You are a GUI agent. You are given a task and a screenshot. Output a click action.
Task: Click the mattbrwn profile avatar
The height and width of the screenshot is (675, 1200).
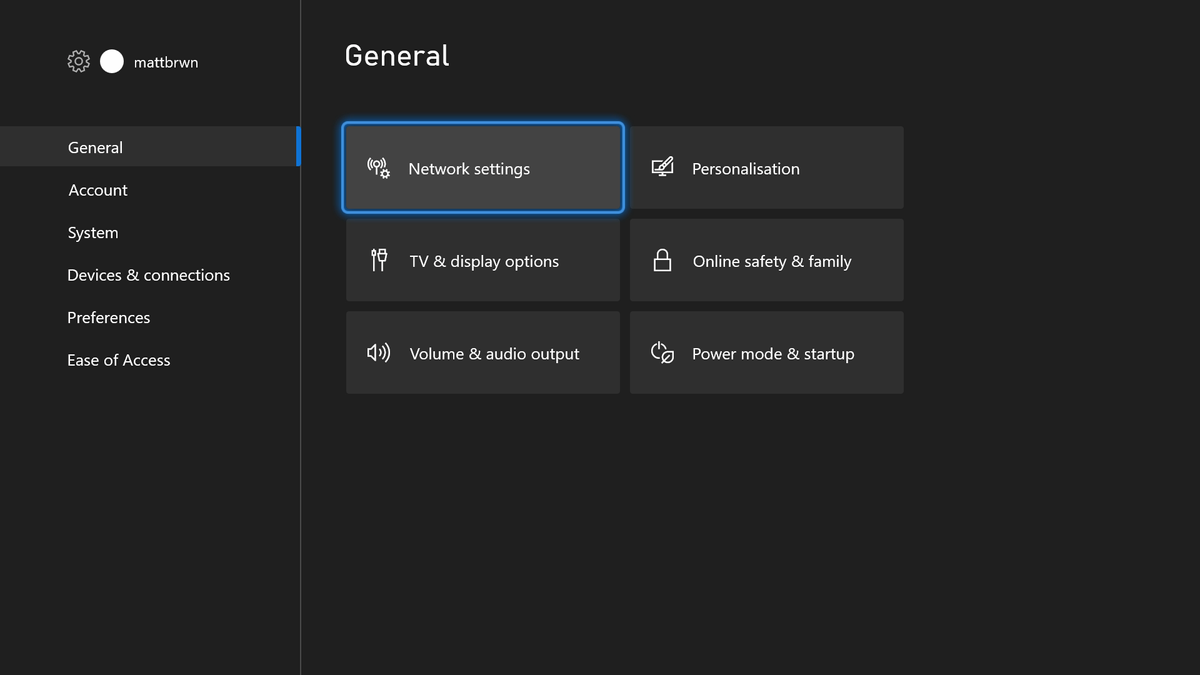click(111, 61)
